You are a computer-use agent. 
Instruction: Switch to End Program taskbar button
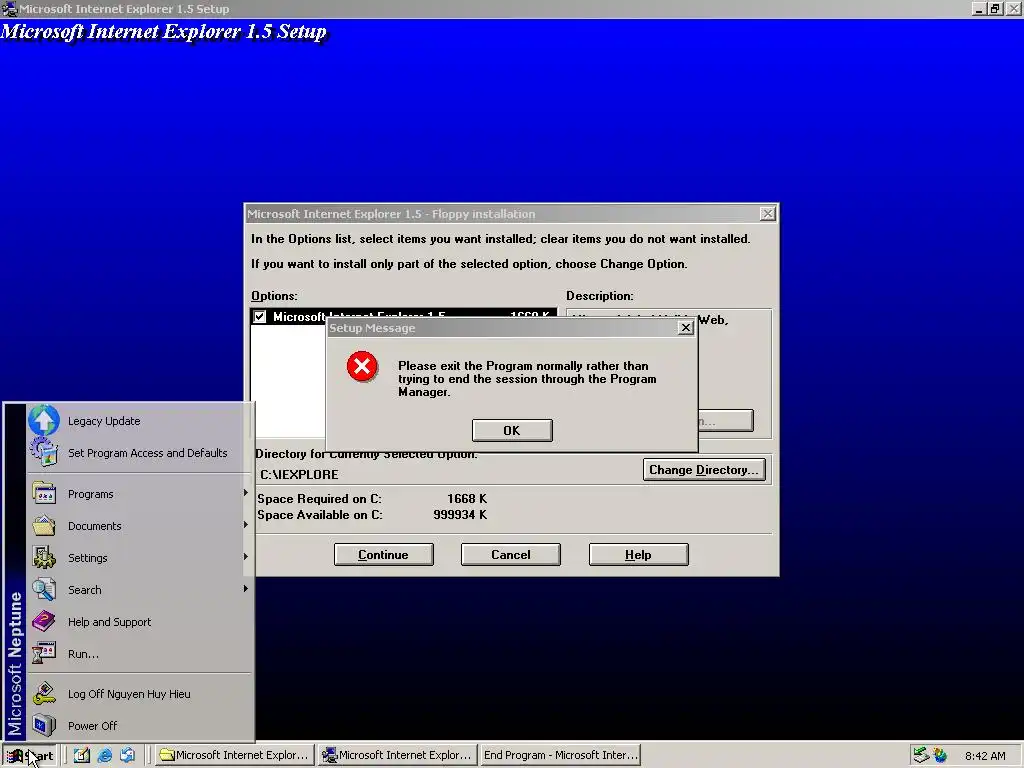[x=560, y=755]
